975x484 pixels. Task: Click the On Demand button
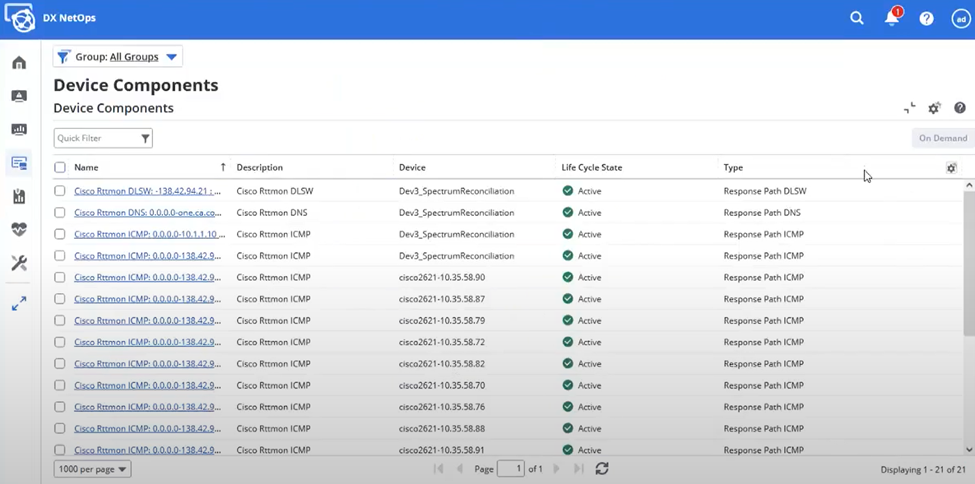[943, 138]
